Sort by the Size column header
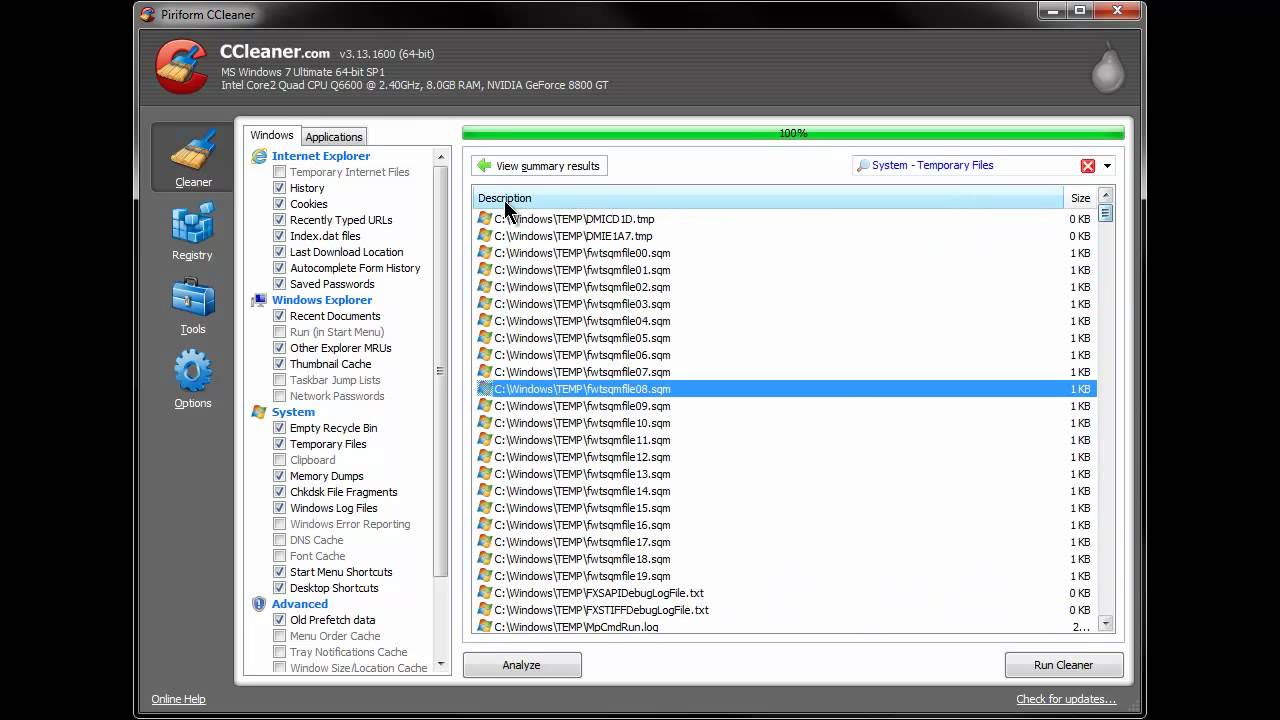The image size is (1280, 720). 1080,198
